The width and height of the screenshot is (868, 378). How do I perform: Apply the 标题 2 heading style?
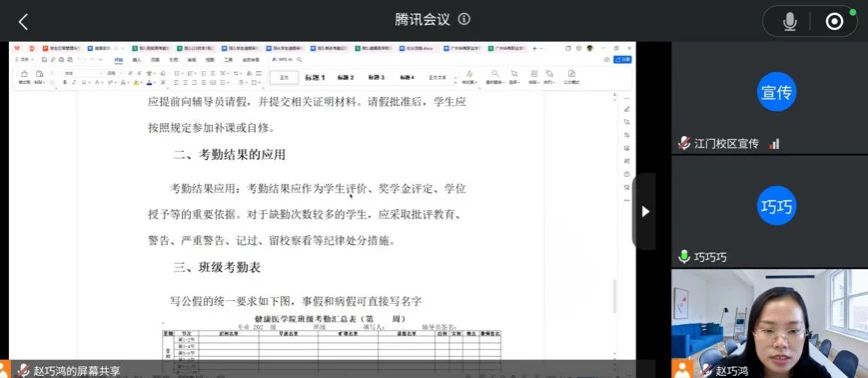coord(345,77)
